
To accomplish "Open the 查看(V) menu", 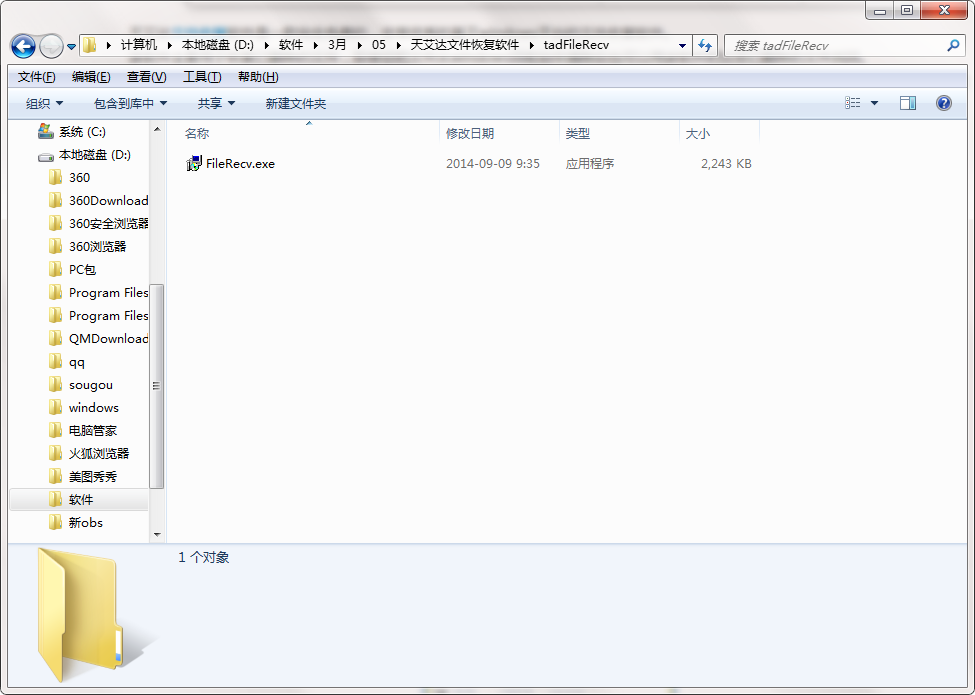I will 146,76.
